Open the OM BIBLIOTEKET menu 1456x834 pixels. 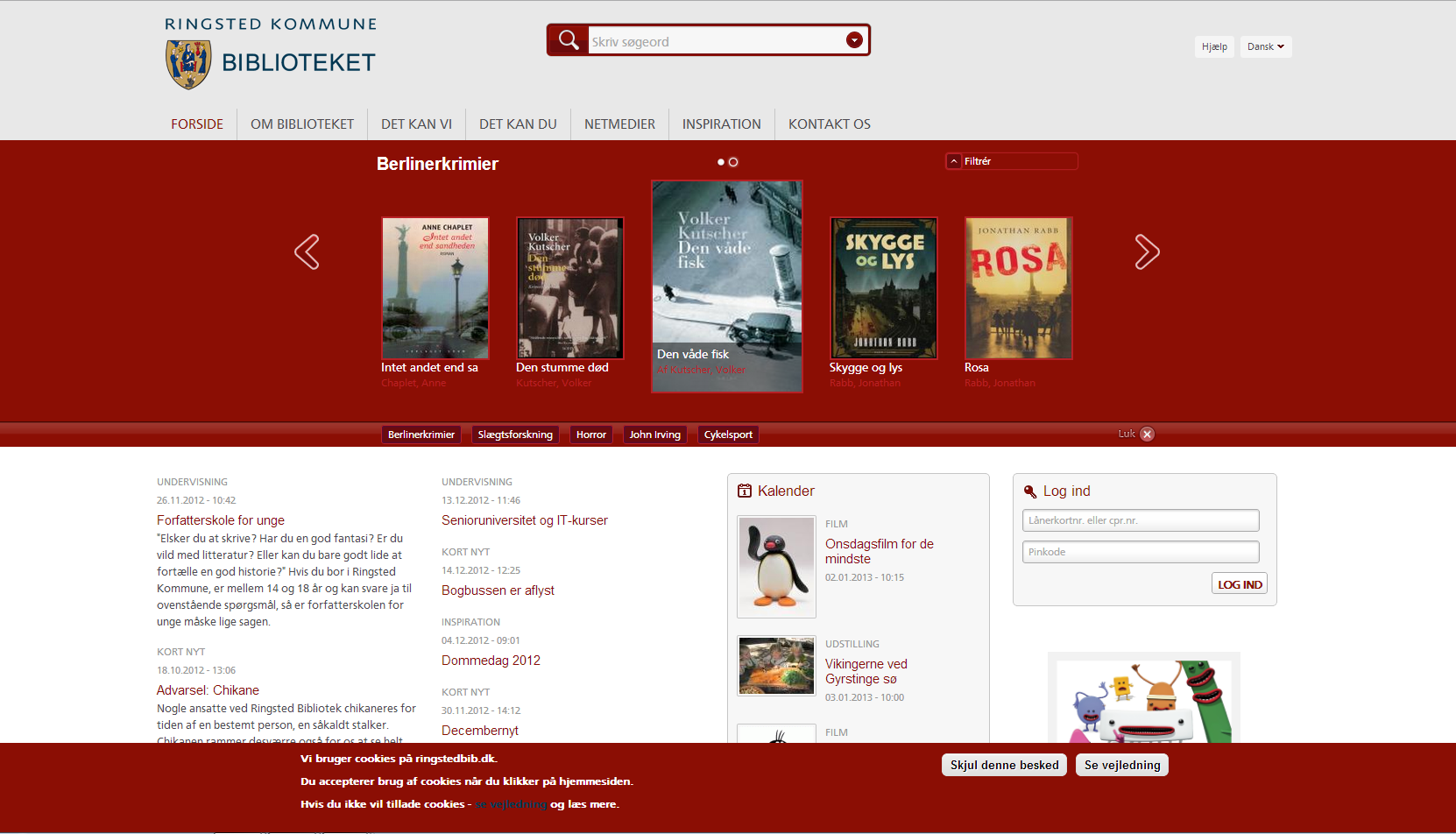pos(302,124)
